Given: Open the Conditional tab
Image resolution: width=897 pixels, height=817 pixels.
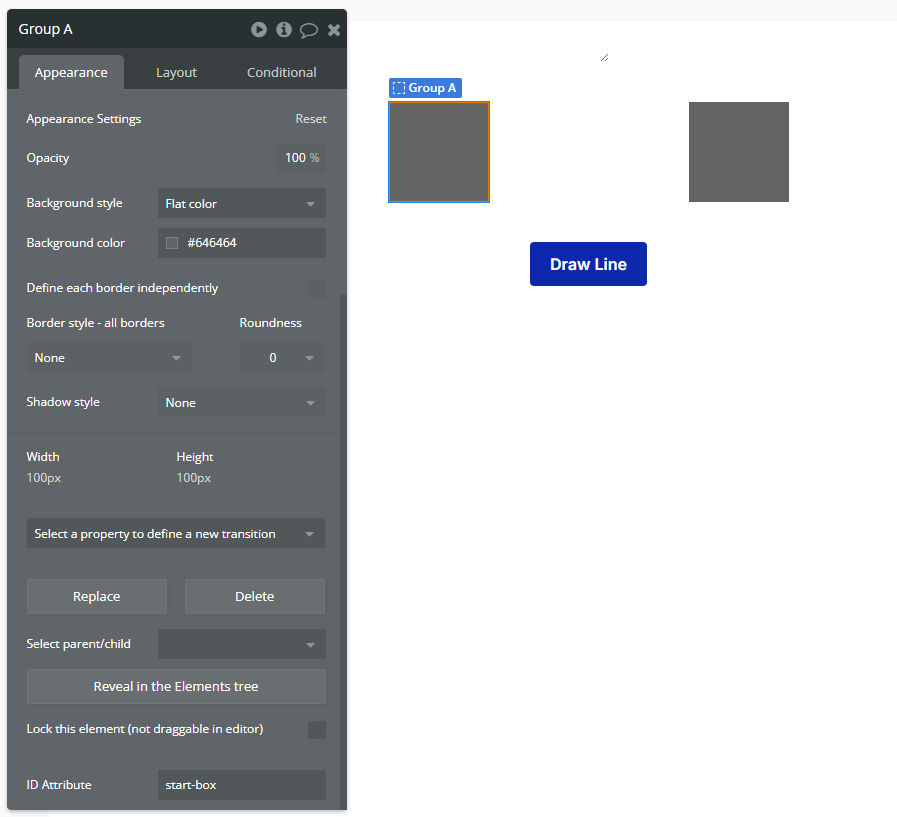Looking at the screenshot, I should (281, 73).
